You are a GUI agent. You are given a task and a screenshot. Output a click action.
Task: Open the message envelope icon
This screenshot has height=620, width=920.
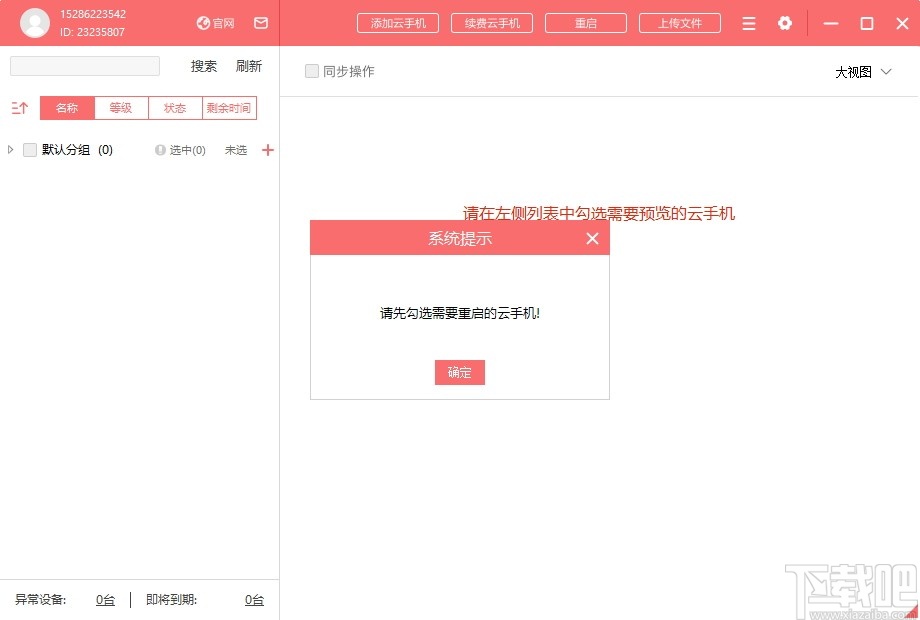[261, 22]
